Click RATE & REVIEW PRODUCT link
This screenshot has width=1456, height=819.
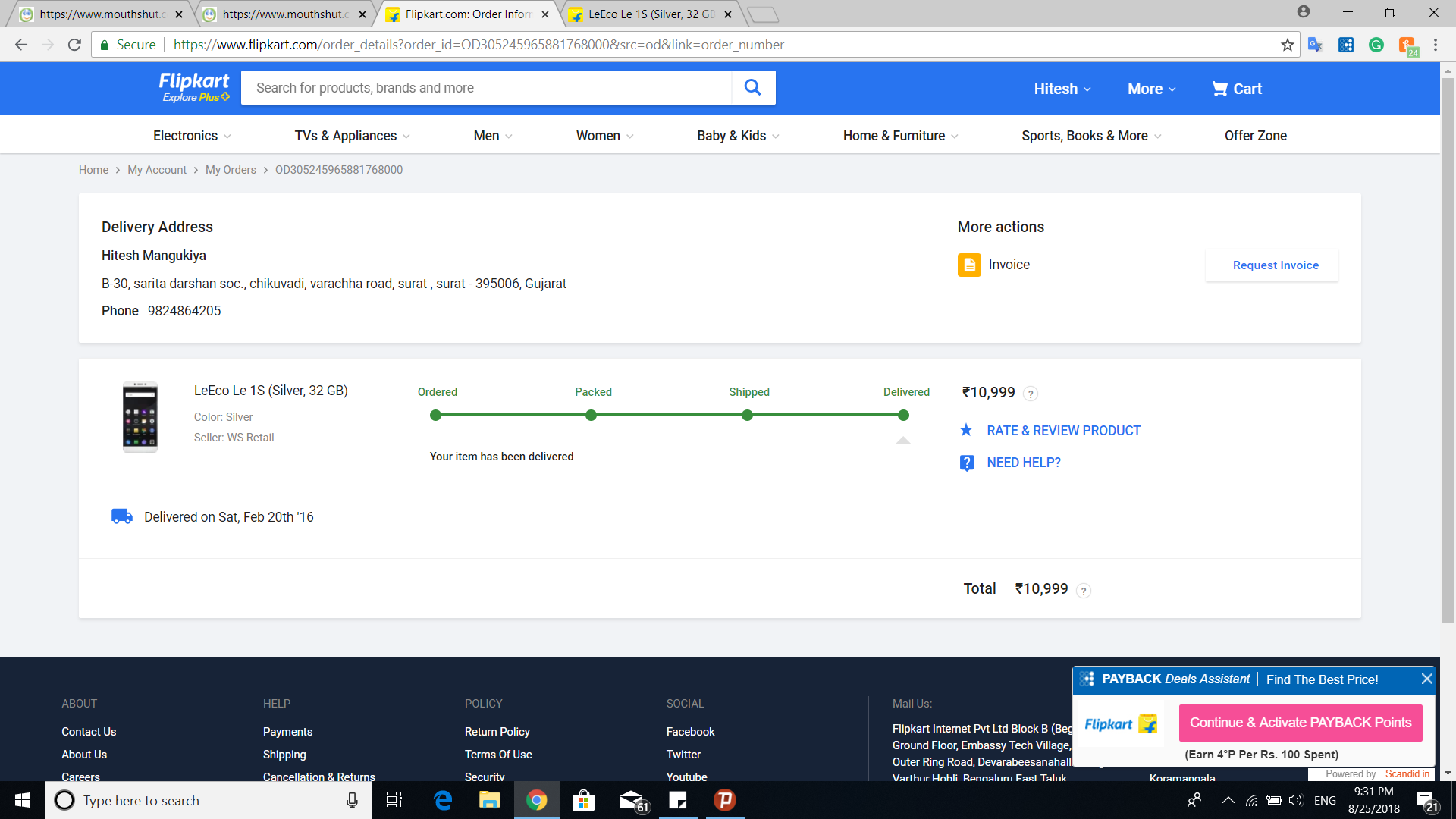click(x=1063, y=431)
